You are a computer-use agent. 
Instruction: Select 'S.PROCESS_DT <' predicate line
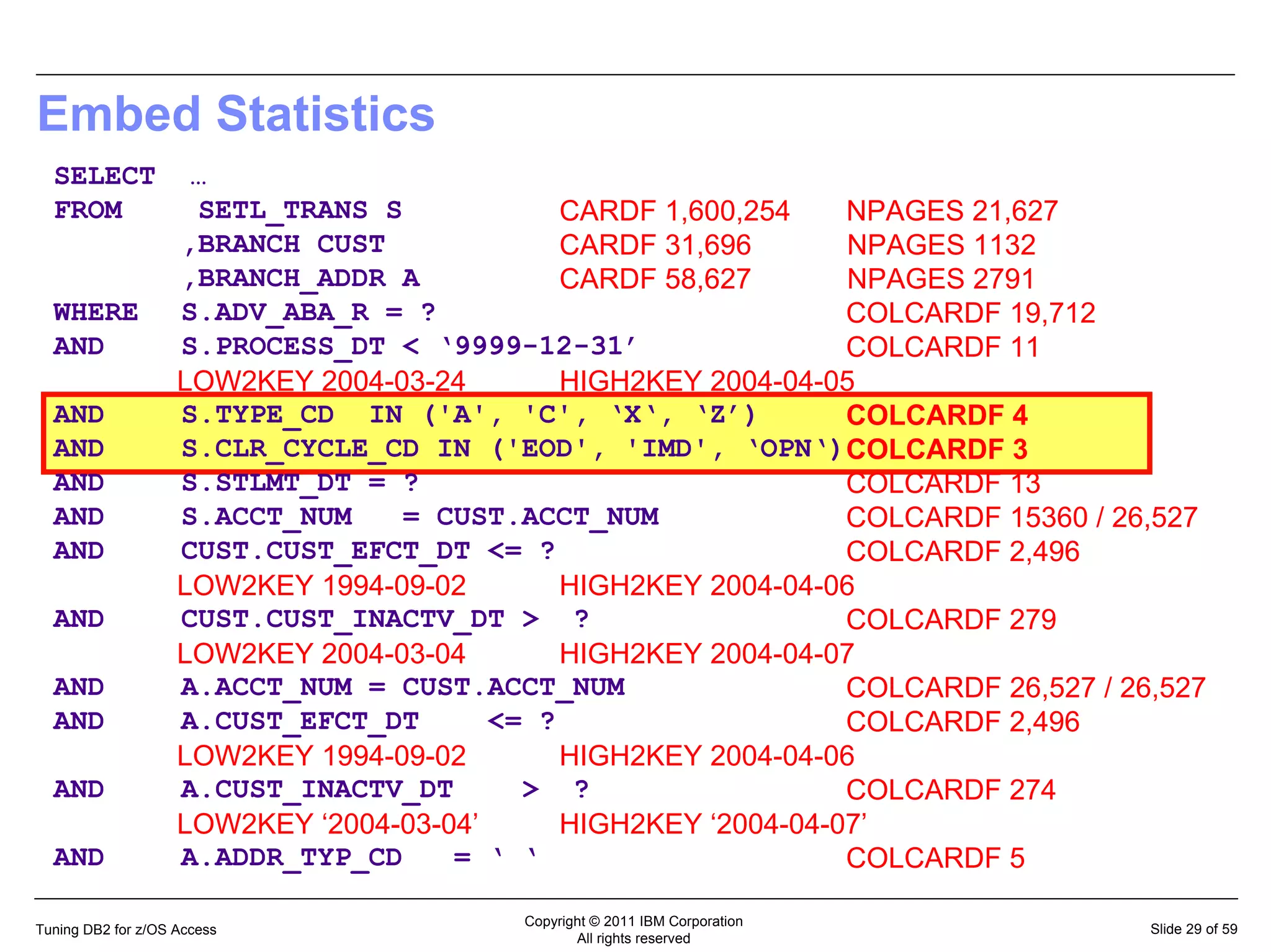pyautogui.click(x=409, y=347)
